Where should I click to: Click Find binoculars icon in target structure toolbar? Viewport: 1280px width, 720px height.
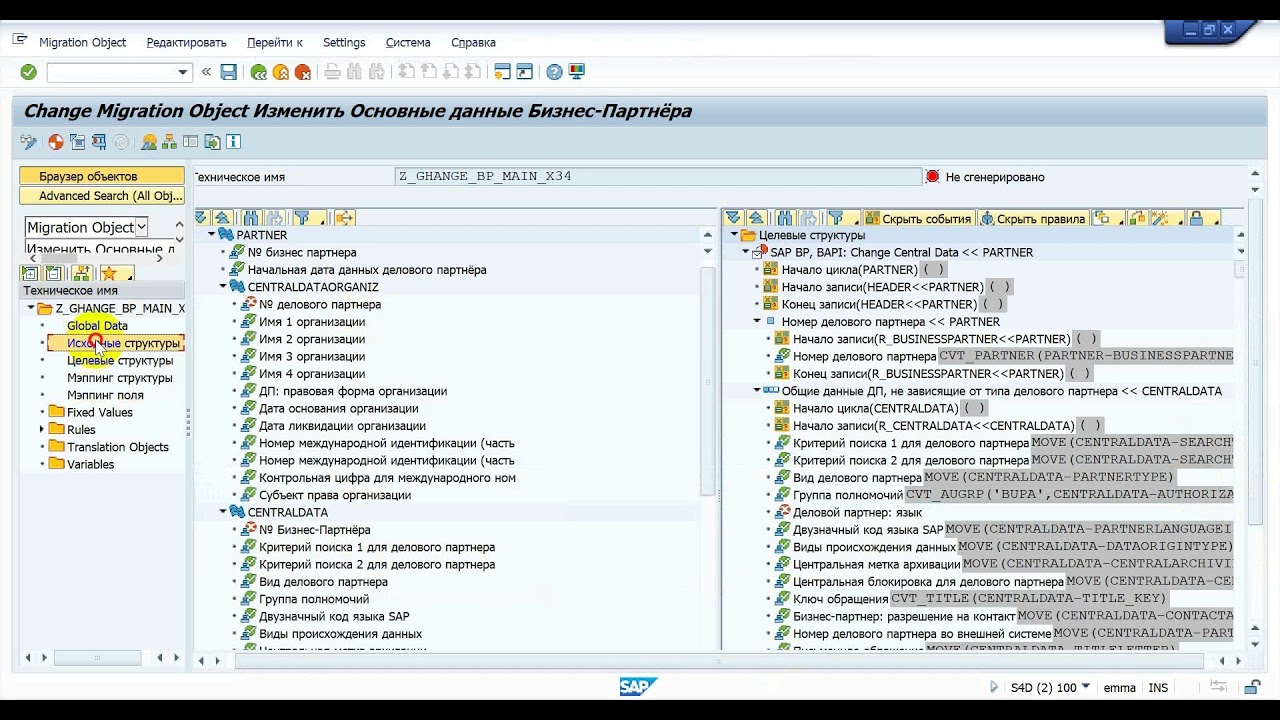coord(785,218)
